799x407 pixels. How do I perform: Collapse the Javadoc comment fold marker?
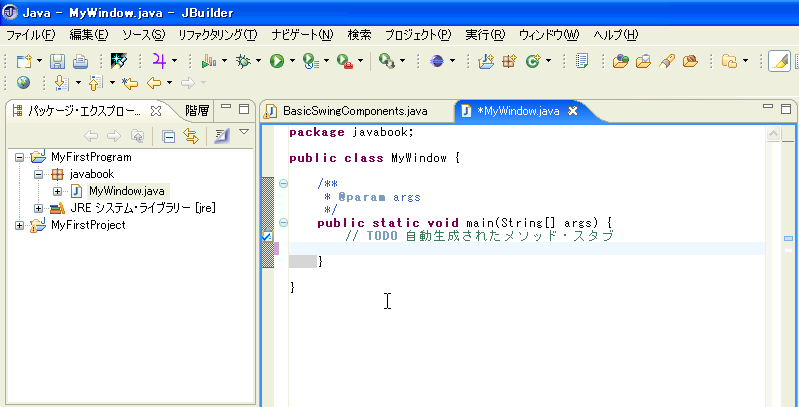[284, 183]
